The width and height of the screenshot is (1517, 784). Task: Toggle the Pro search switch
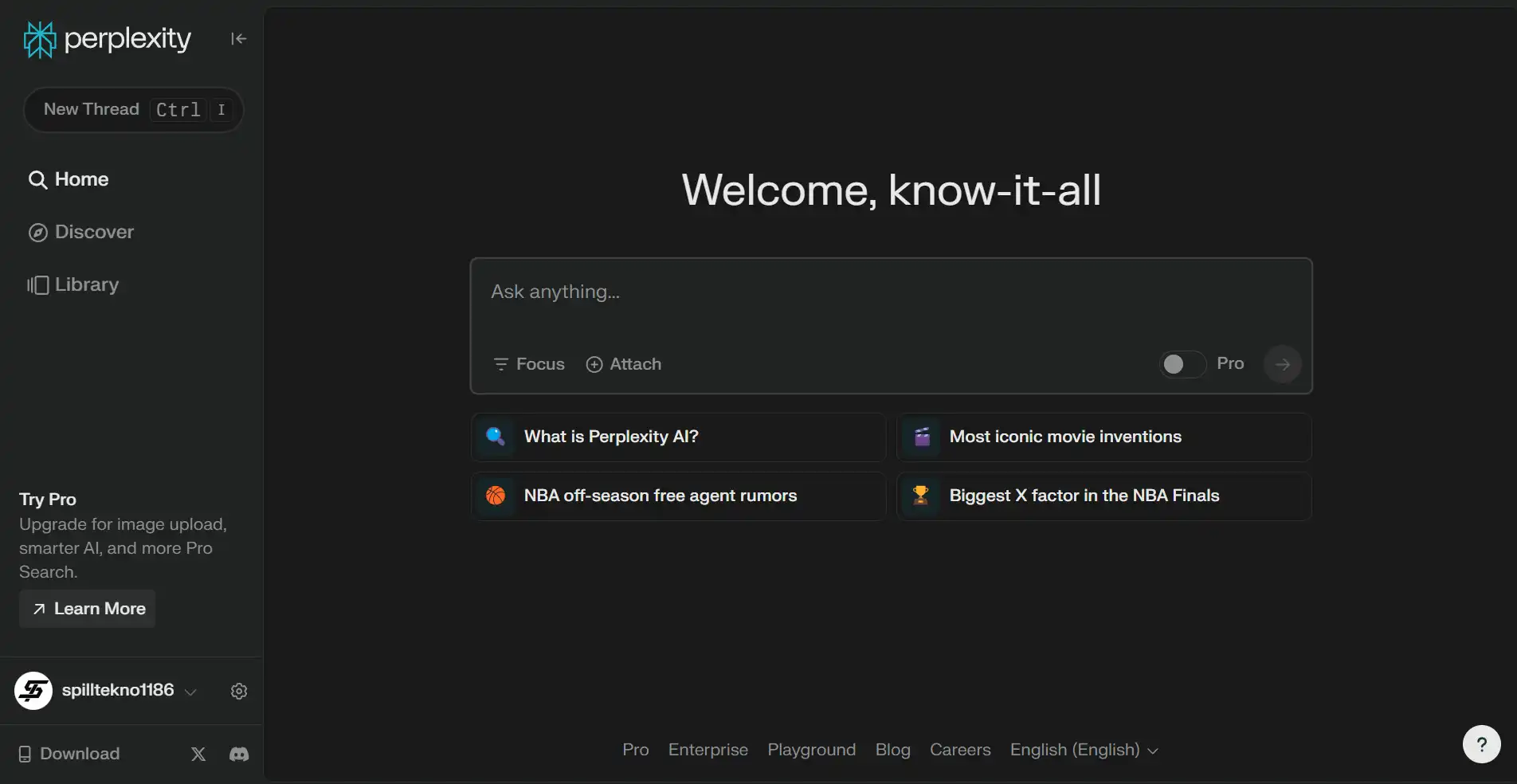(x=1182, y=364)
